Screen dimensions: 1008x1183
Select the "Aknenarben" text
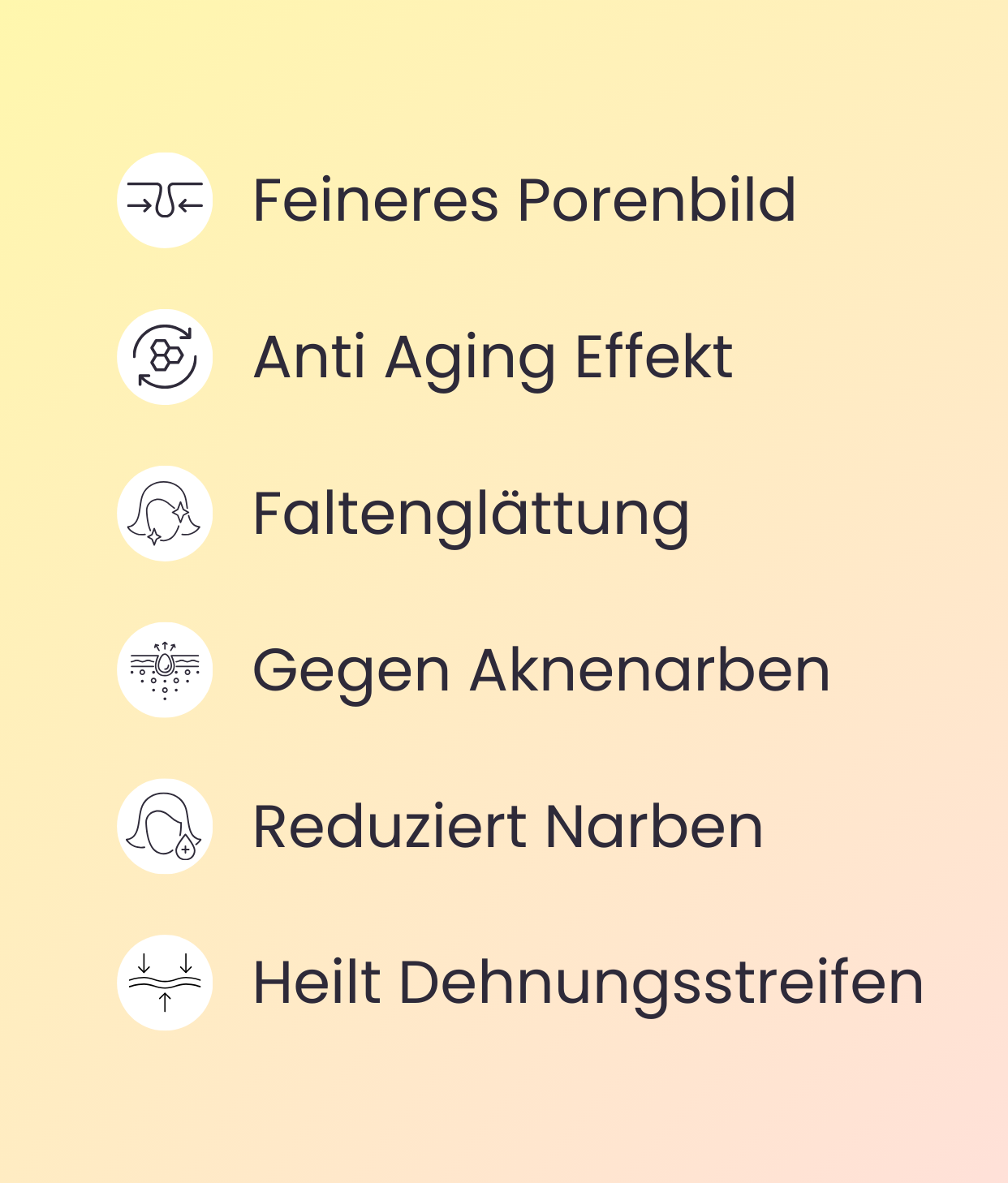649,670
